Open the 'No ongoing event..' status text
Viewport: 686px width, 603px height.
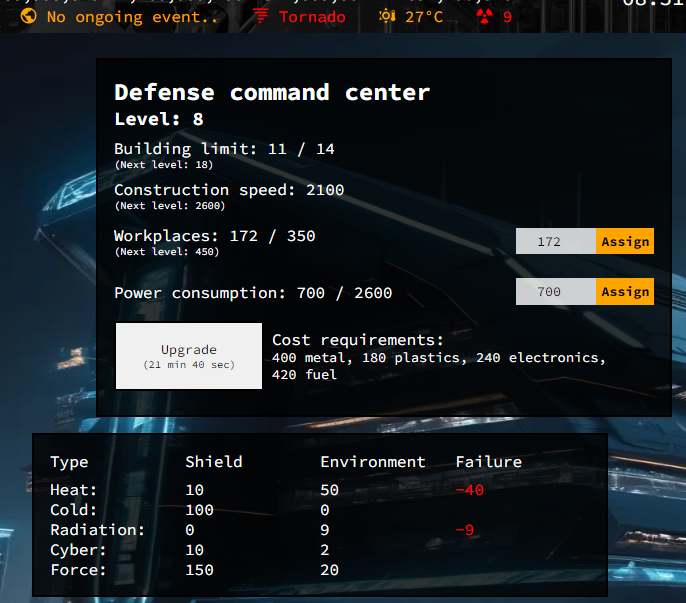132,17
